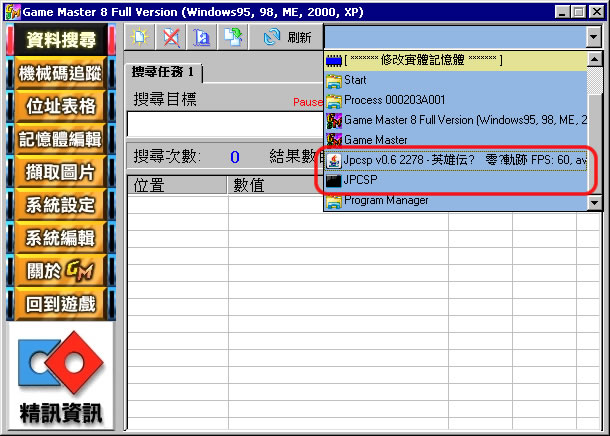
Task: Select Game Master 8 Full Version list entry
Action: click(456, 120)
